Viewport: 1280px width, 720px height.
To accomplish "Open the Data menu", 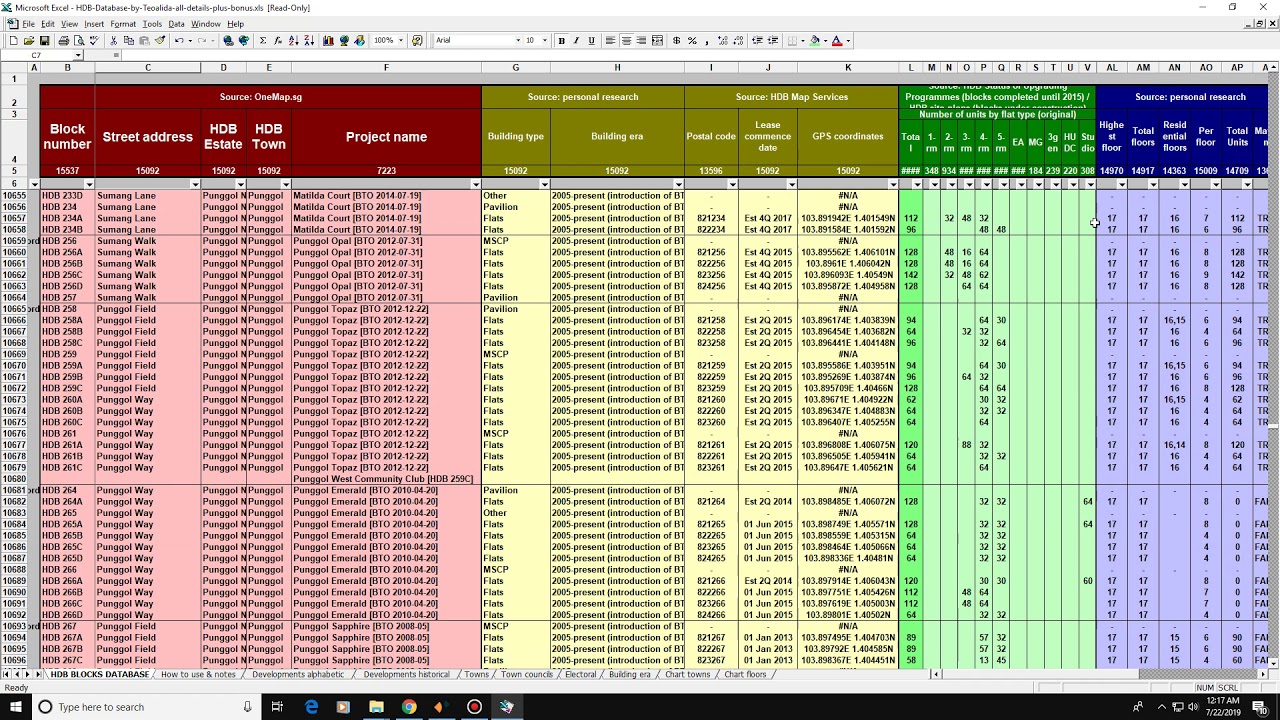I will 176,24.
